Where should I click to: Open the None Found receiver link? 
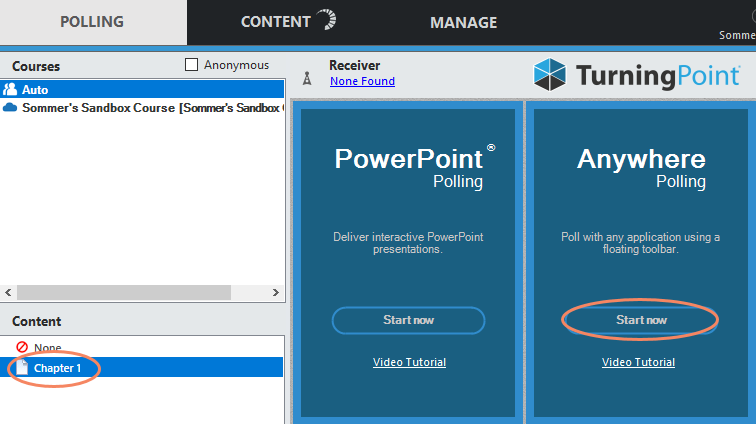click(362, 81)
